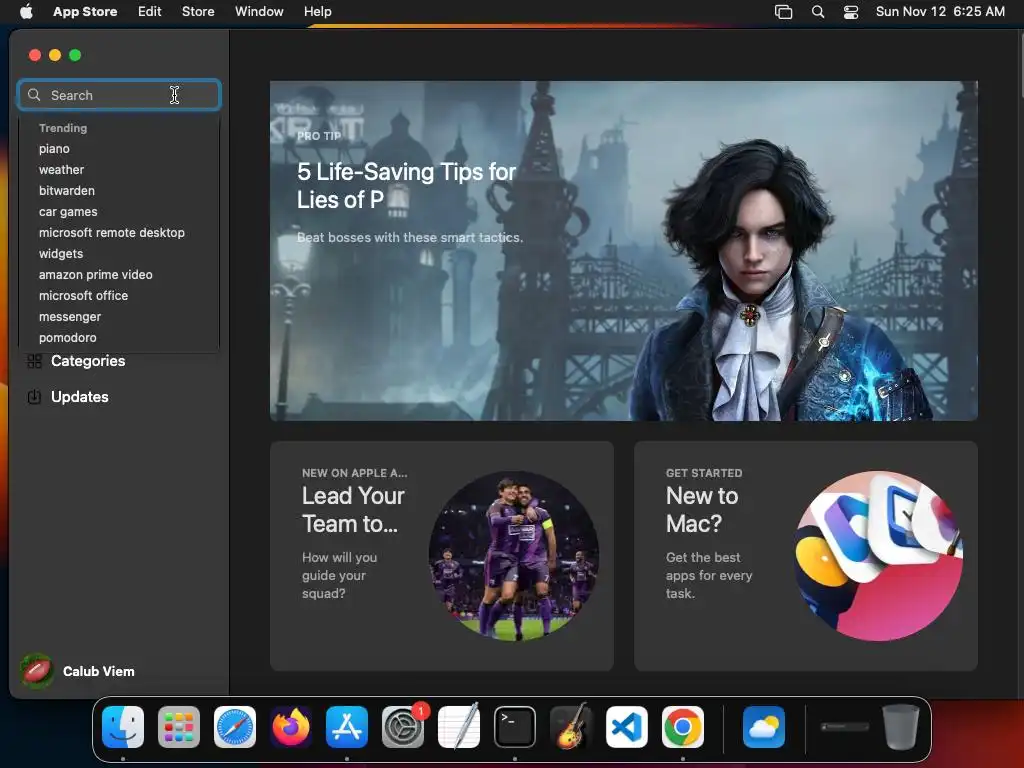Click the App Store Dock icon
The width and height of the screenshot is (1024, 768).
pyautogui.click(x=347, y=727)
